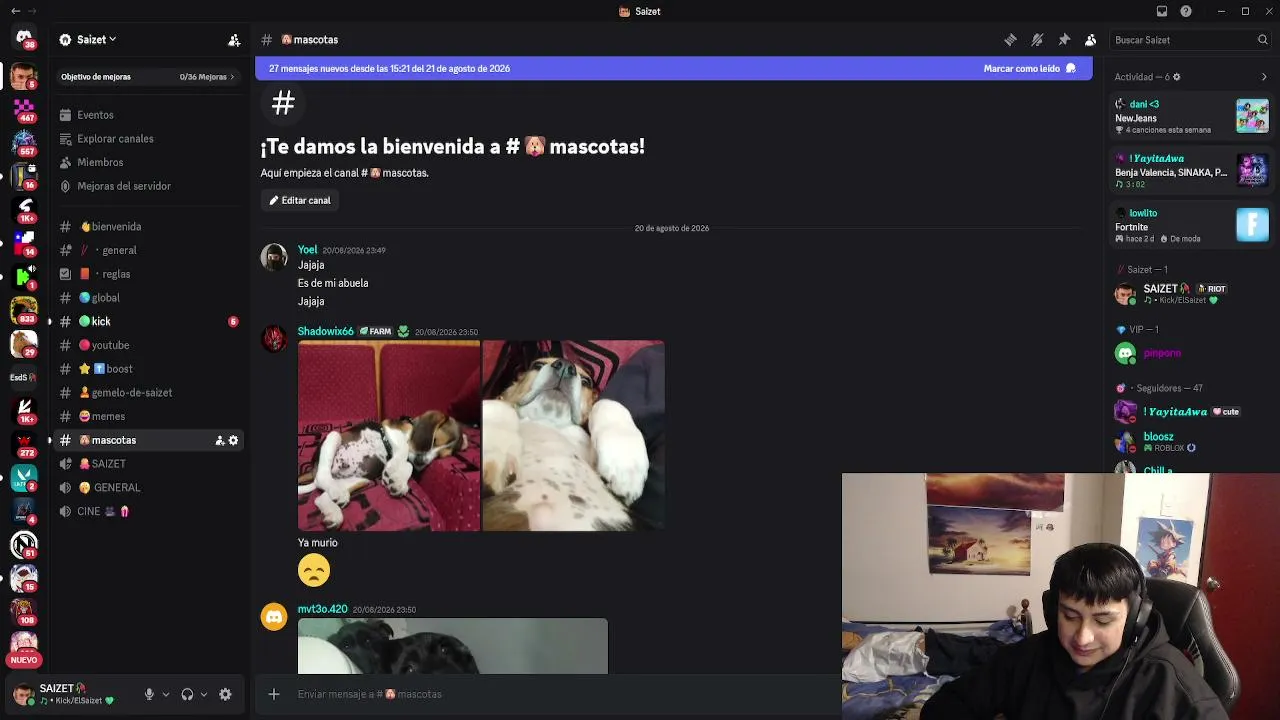The image size is (1280, 720).
Task: Open lowlito Fortnite activity card
Action: 1191,225
